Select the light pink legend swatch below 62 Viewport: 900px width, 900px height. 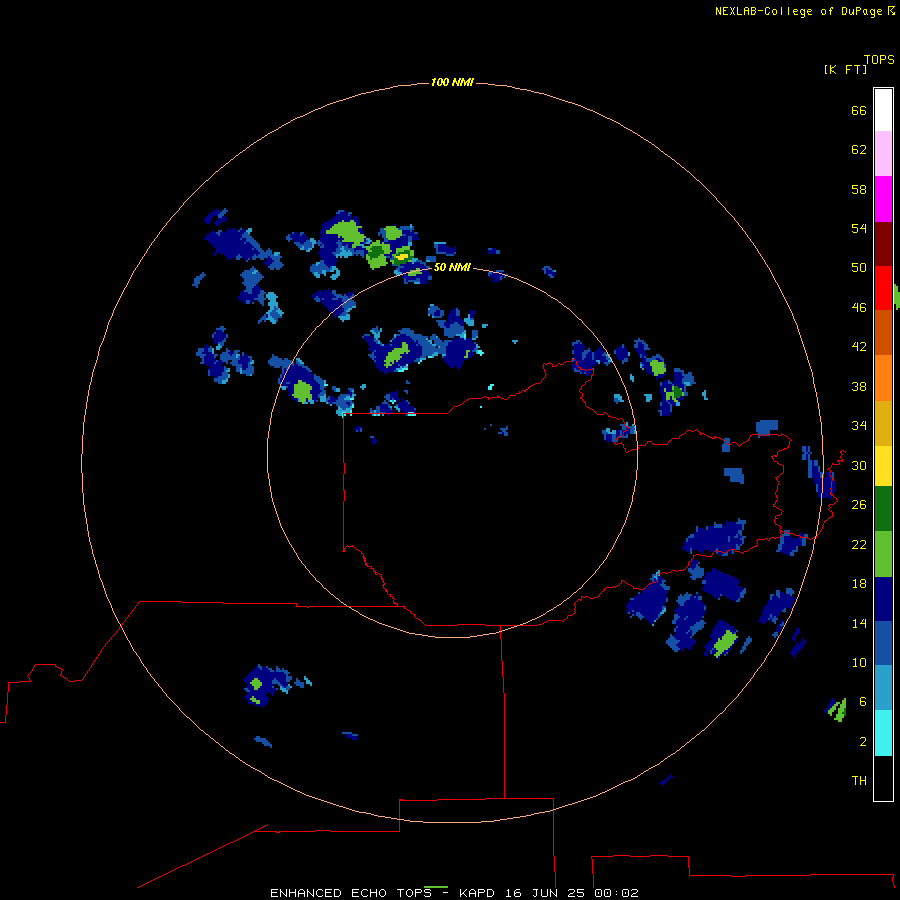pyautogui.click(x=883, y=153)
